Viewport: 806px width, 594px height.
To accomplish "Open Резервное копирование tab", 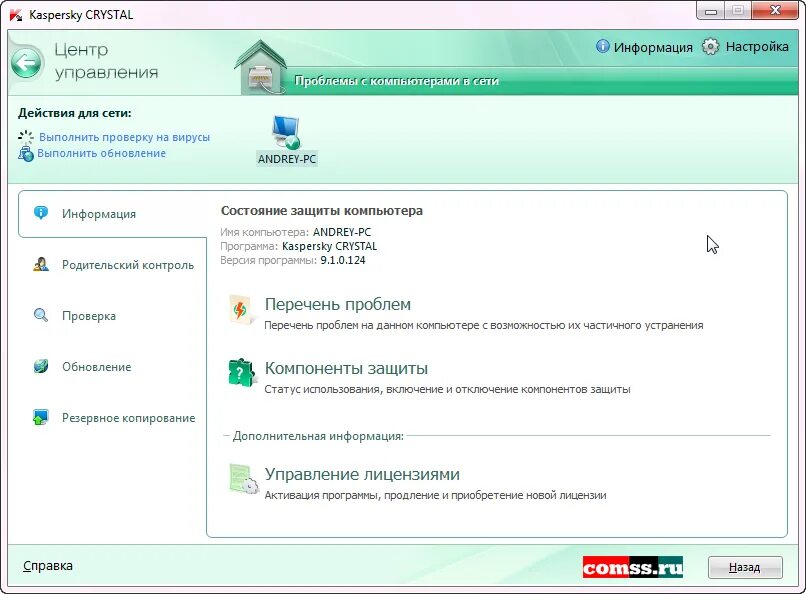I will click(x=129, y=418).
